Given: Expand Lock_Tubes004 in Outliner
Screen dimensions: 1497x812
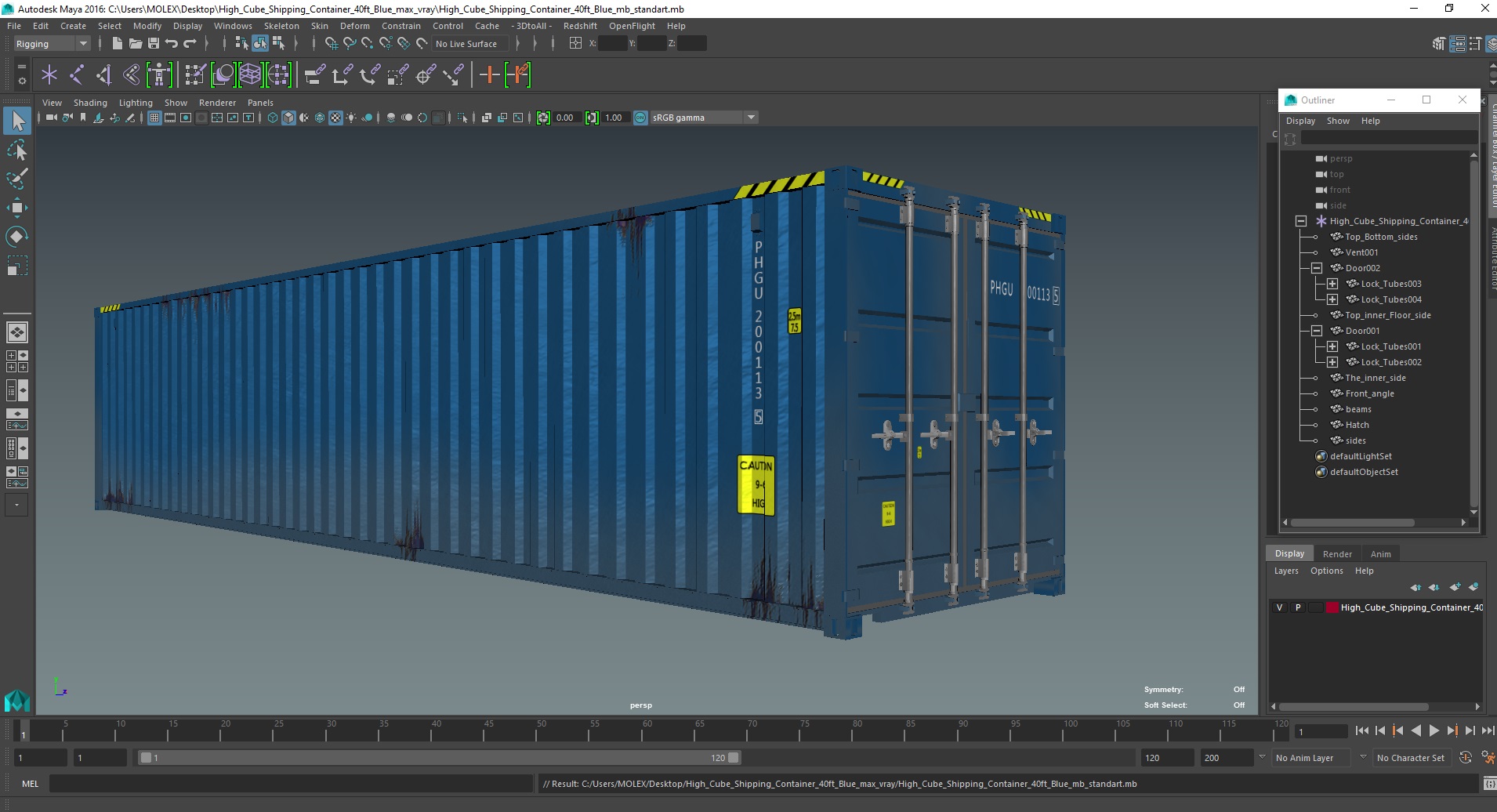Looking at the screenshot, I should [1332, 299].
